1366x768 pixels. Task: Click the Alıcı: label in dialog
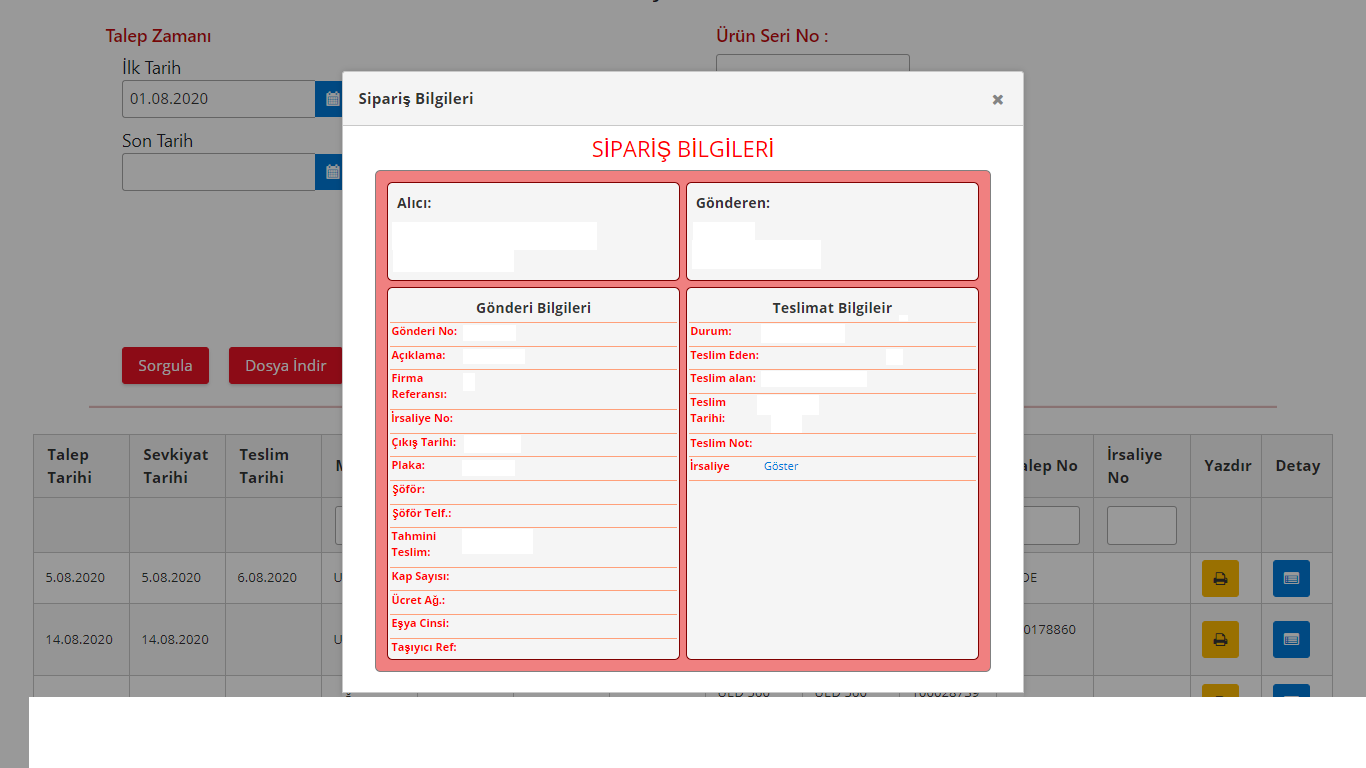pyautogui.click(x=414, y=203)
